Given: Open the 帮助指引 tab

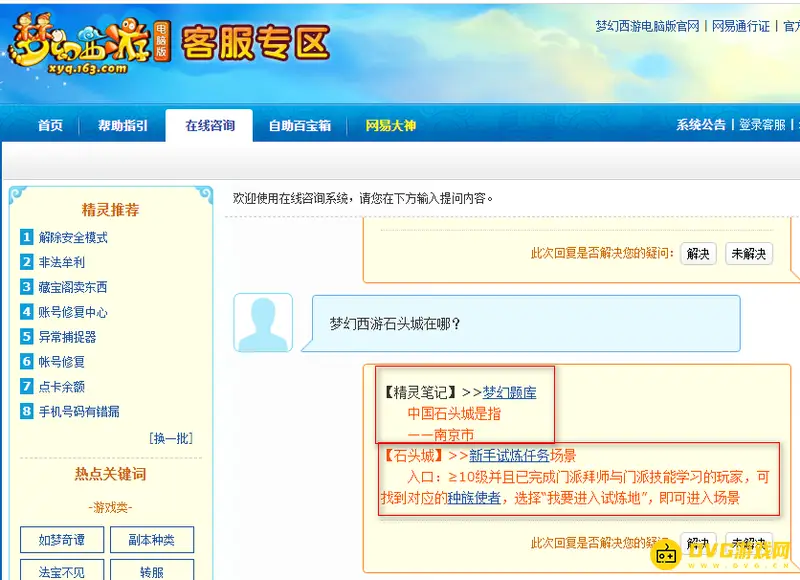Looking at the screenshot, I should coord(122,125).
